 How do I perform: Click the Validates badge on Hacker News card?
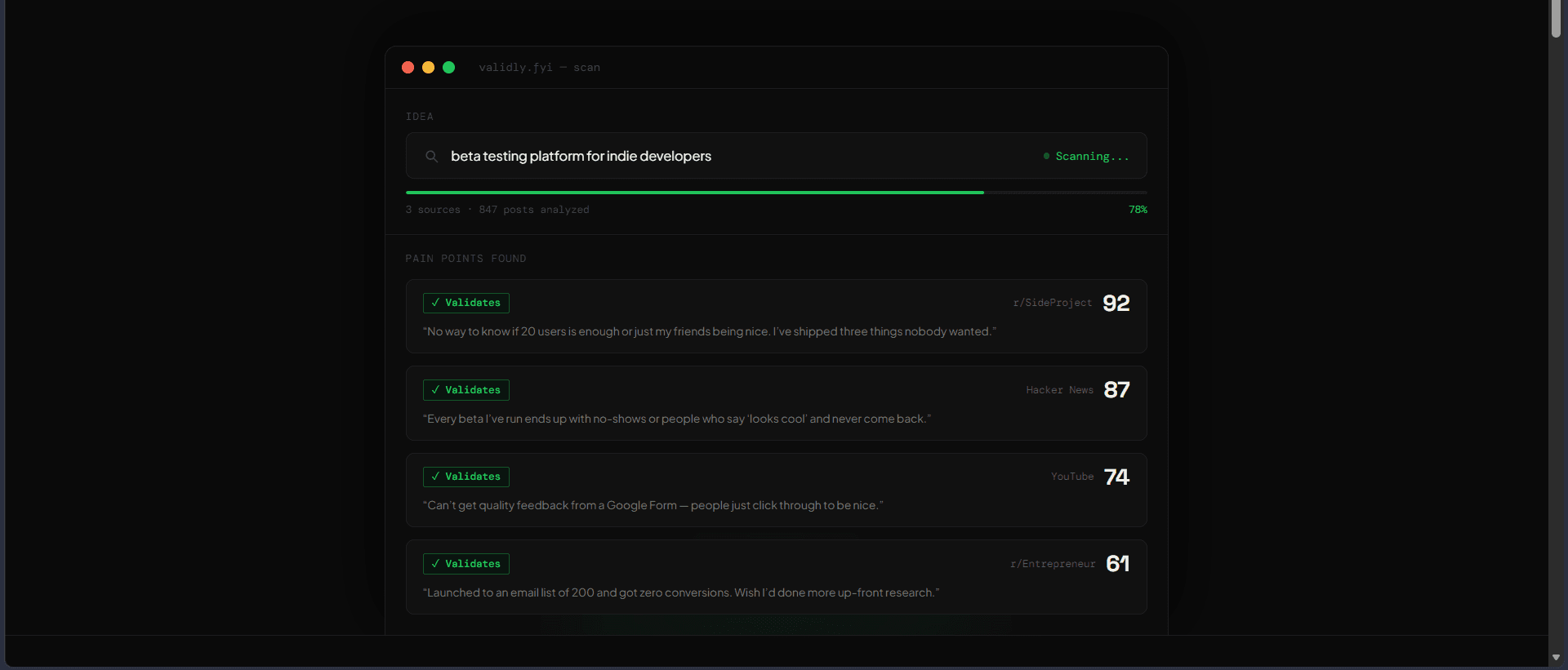pos(466,390)
